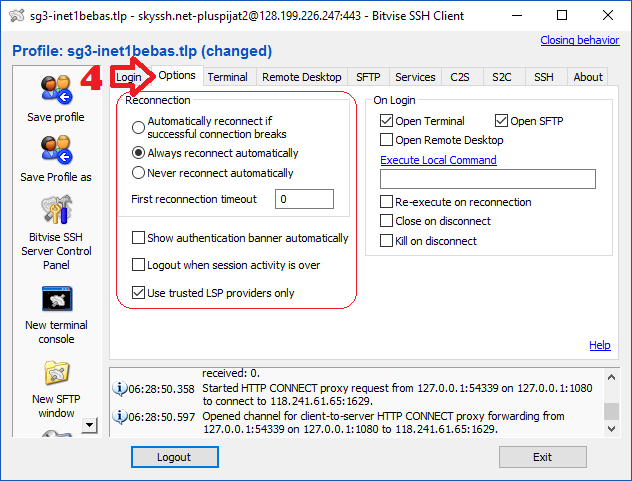This screenshot has height=481, width=632.
Task: Click the Exit button
Action: (543, 457)
